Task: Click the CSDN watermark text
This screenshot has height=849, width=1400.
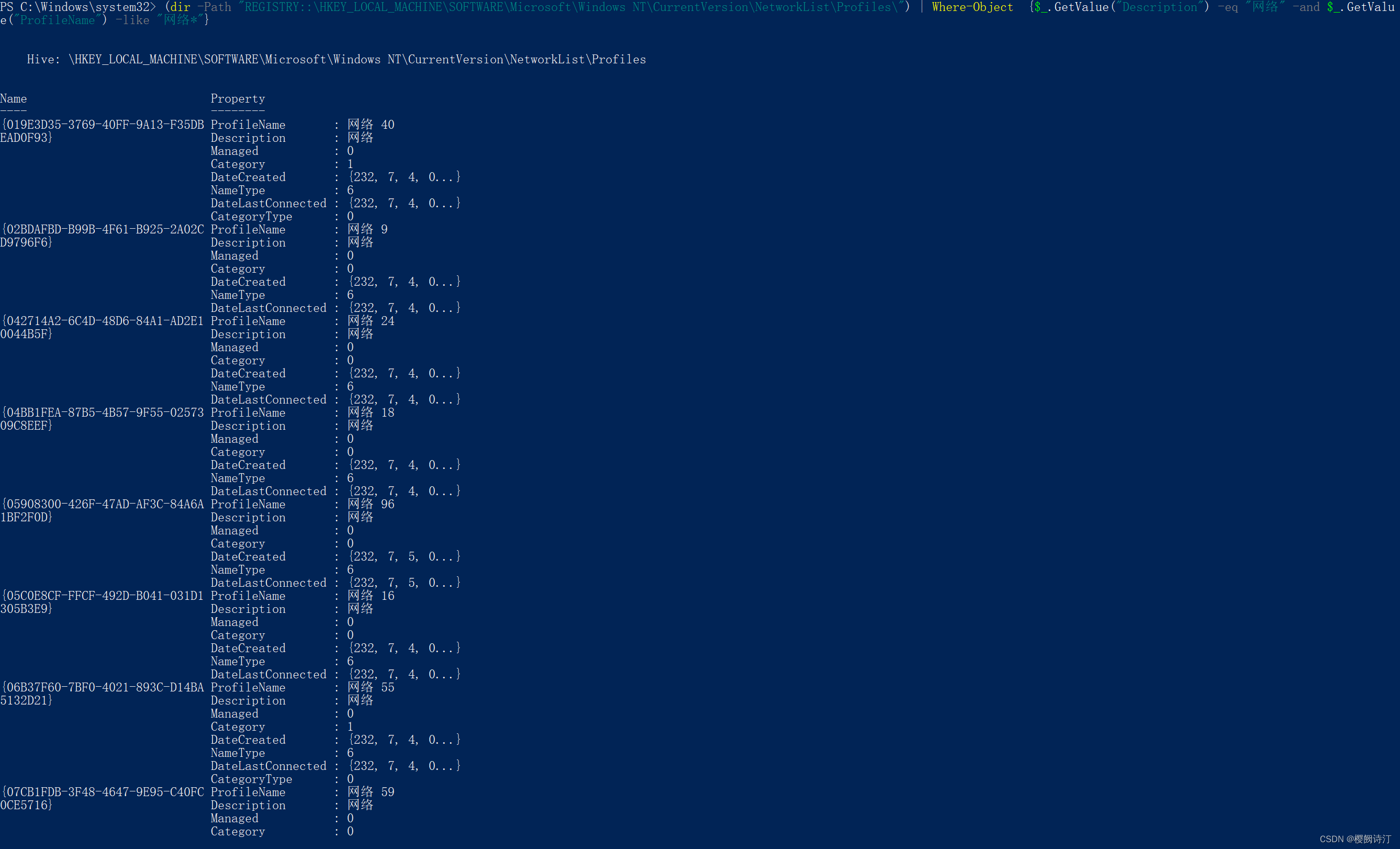Action: [1355, 839]
